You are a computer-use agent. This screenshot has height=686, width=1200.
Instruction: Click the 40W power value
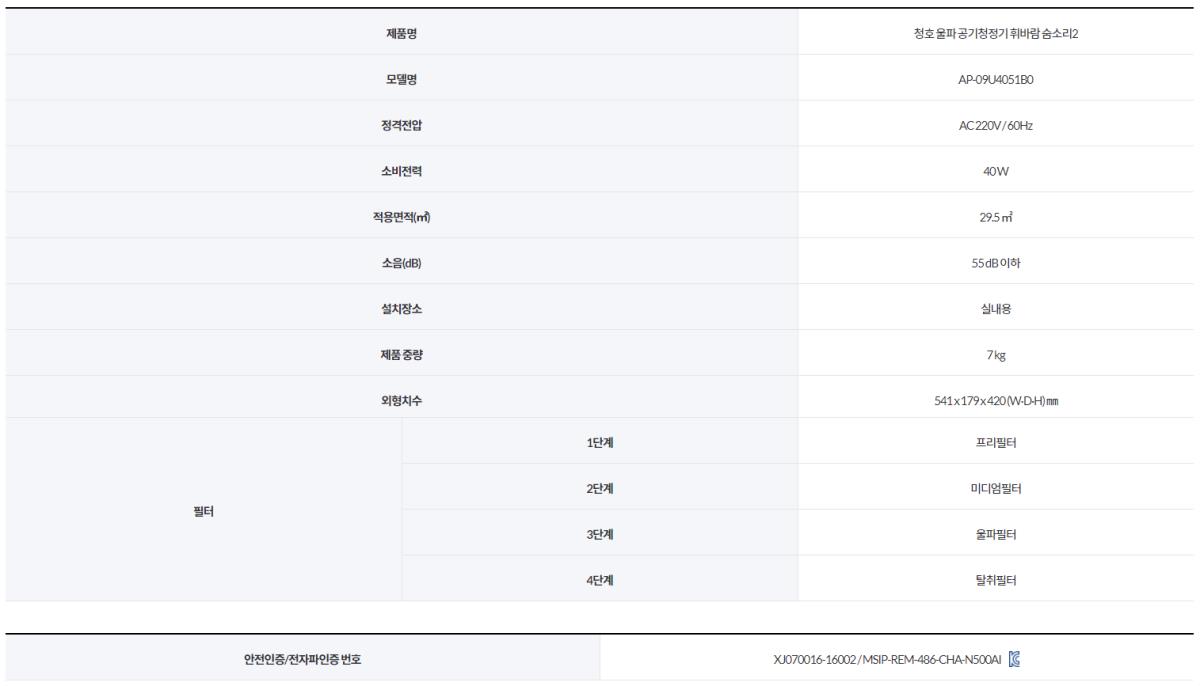[995, 171]
